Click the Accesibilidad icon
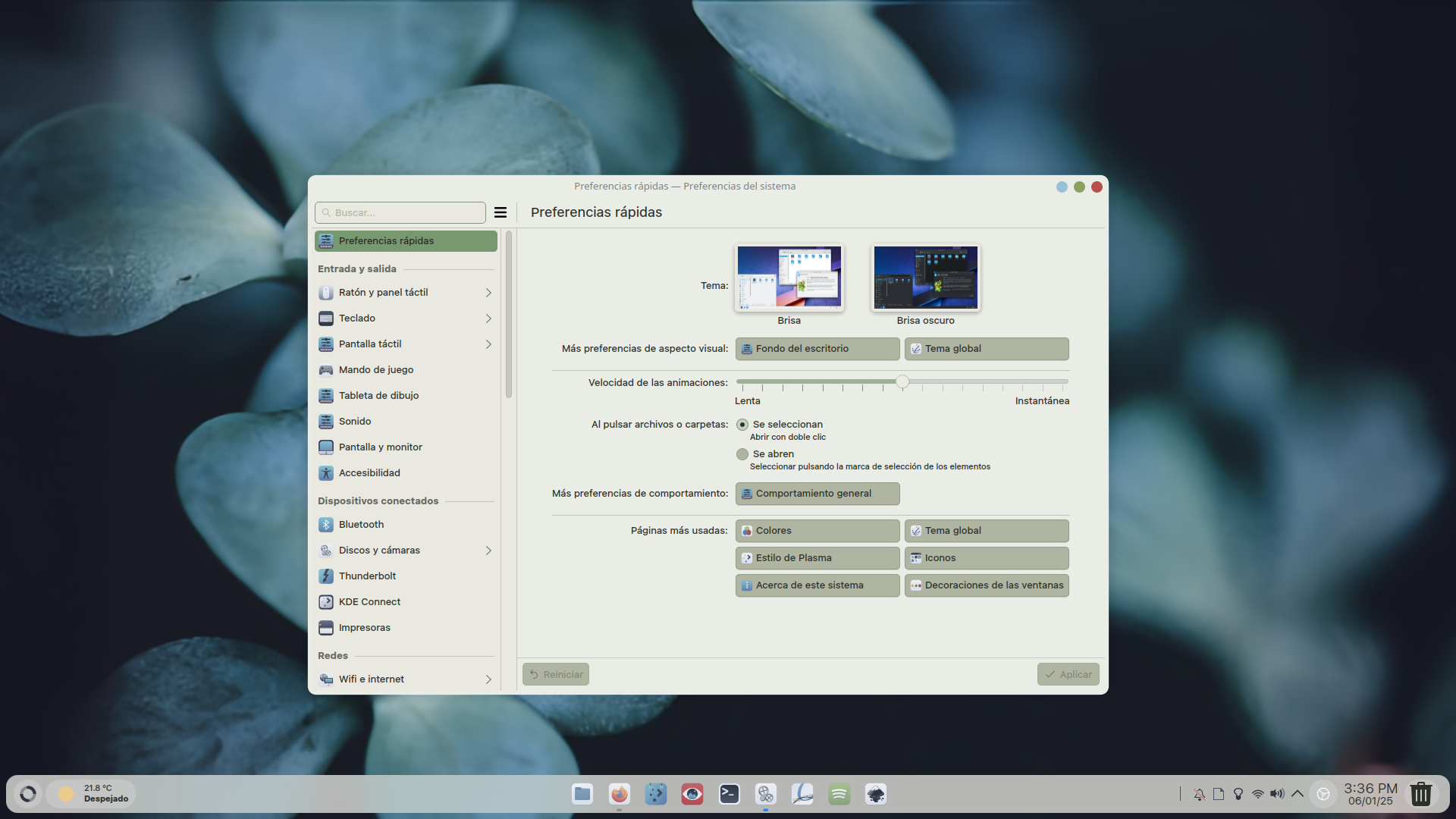This screenshot has width=1456, height=819. coord(326,473)
